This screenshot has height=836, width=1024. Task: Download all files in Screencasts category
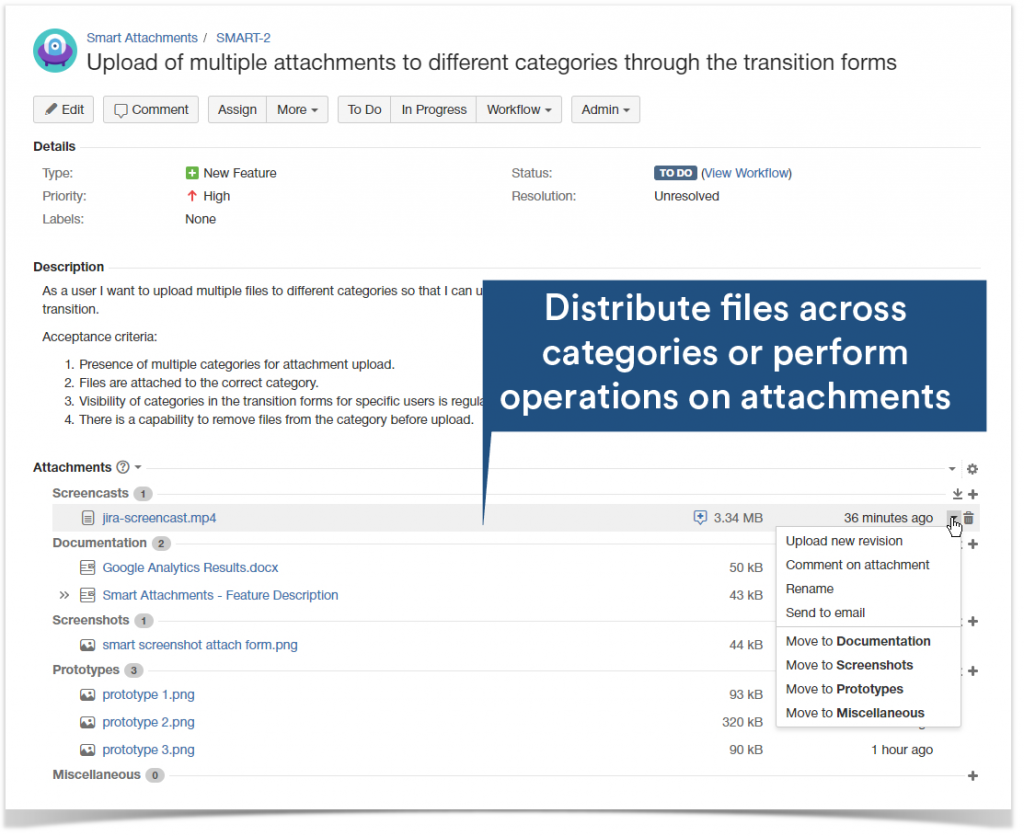pyautogui.click(x=956, y=493)
